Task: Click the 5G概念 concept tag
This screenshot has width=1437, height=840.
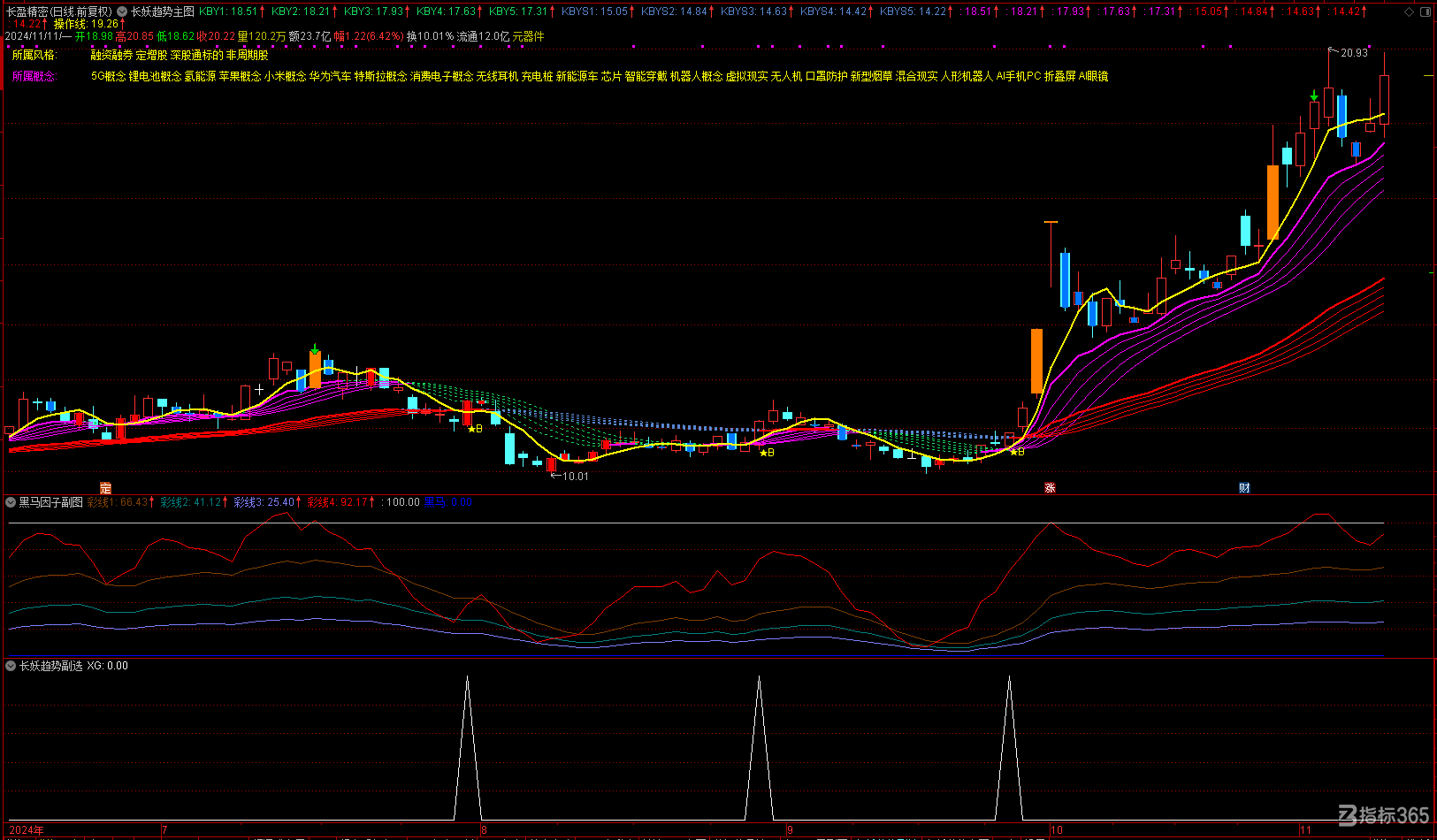Action: point(108,76)
